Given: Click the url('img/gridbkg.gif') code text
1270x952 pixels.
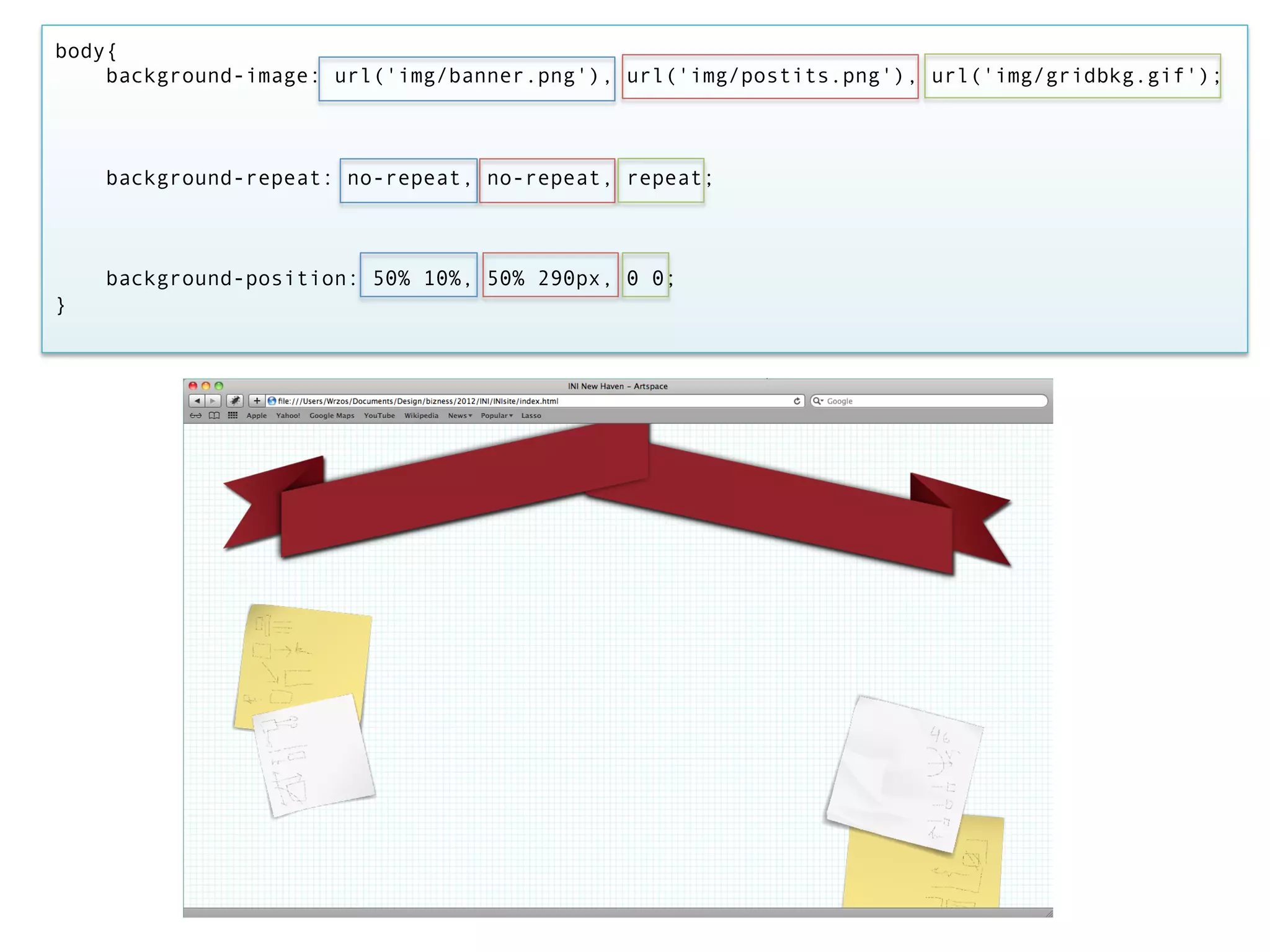Looking at the screenshot, I should point(1070,76).
